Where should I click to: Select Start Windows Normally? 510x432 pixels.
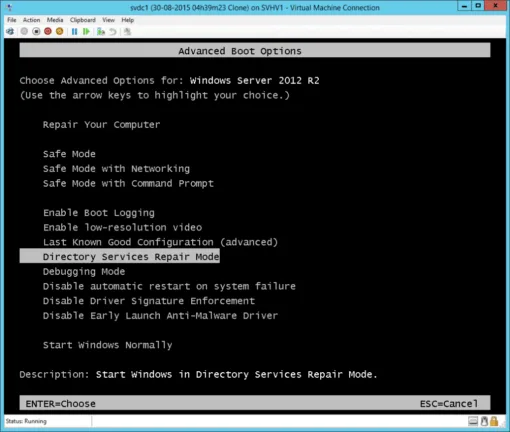pyautogui.click(x=108, y=345)
